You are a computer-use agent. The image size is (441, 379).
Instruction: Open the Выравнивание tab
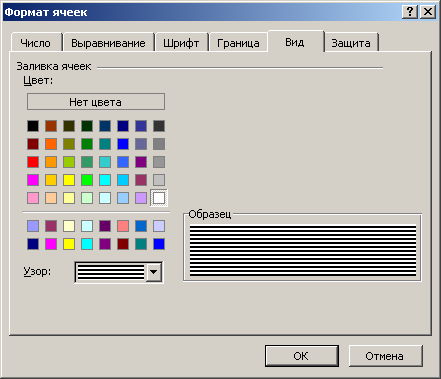[109, 43]
